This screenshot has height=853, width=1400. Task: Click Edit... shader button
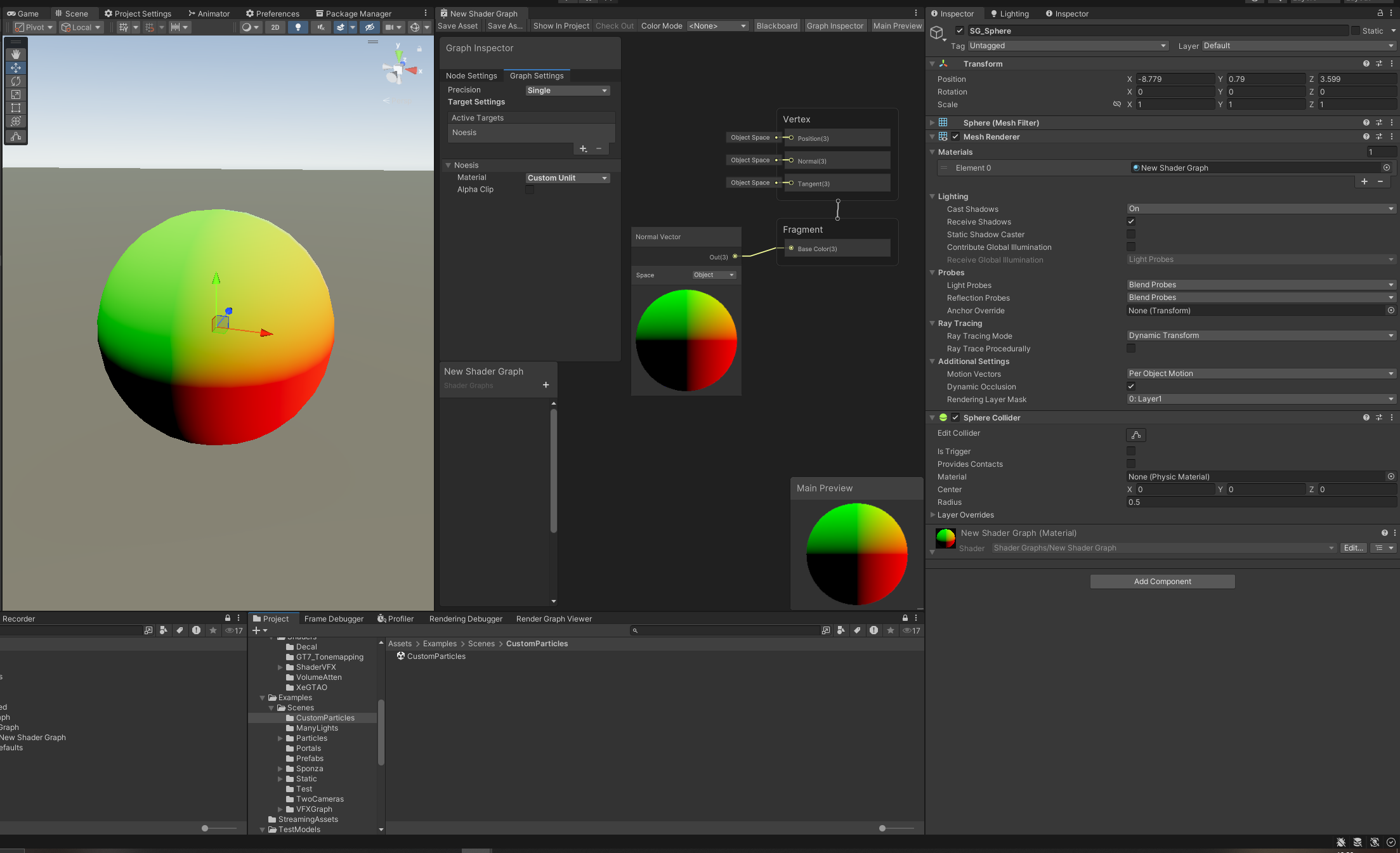point(1353,548)
